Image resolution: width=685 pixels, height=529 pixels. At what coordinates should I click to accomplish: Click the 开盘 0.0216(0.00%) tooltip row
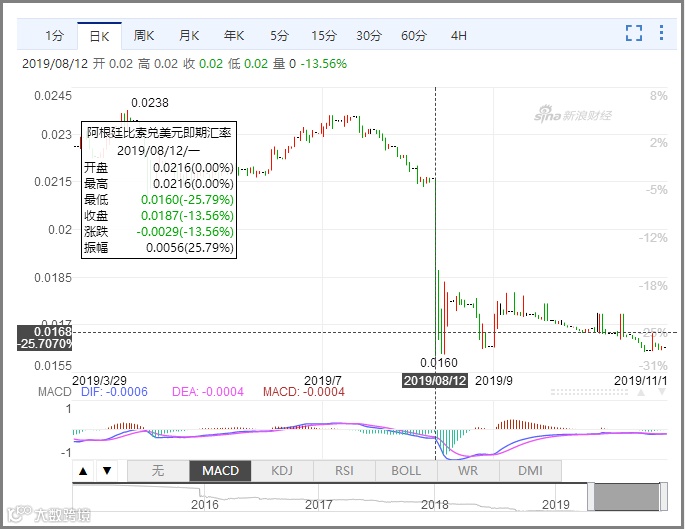click(159, 167)
